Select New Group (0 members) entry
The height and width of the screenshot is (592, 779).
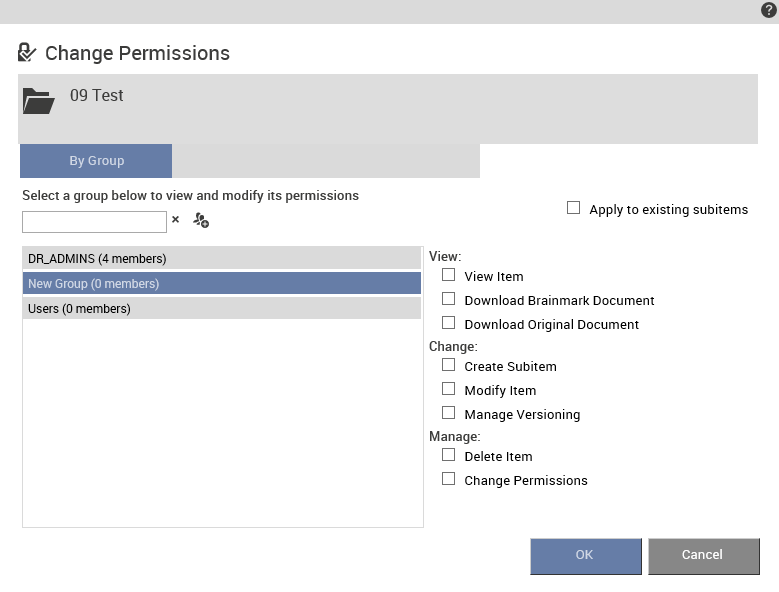[222, 283]
